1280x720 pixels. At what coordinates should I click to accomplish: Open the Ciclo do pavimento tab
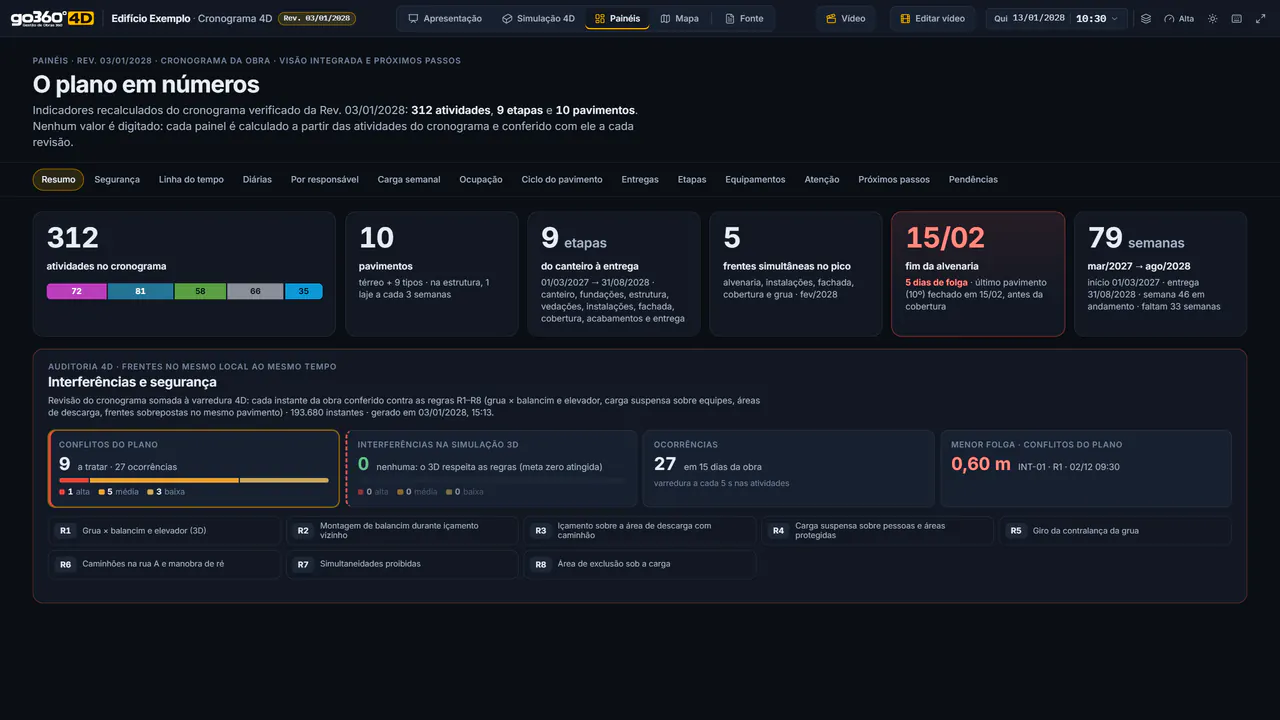[x=562, y=180]
